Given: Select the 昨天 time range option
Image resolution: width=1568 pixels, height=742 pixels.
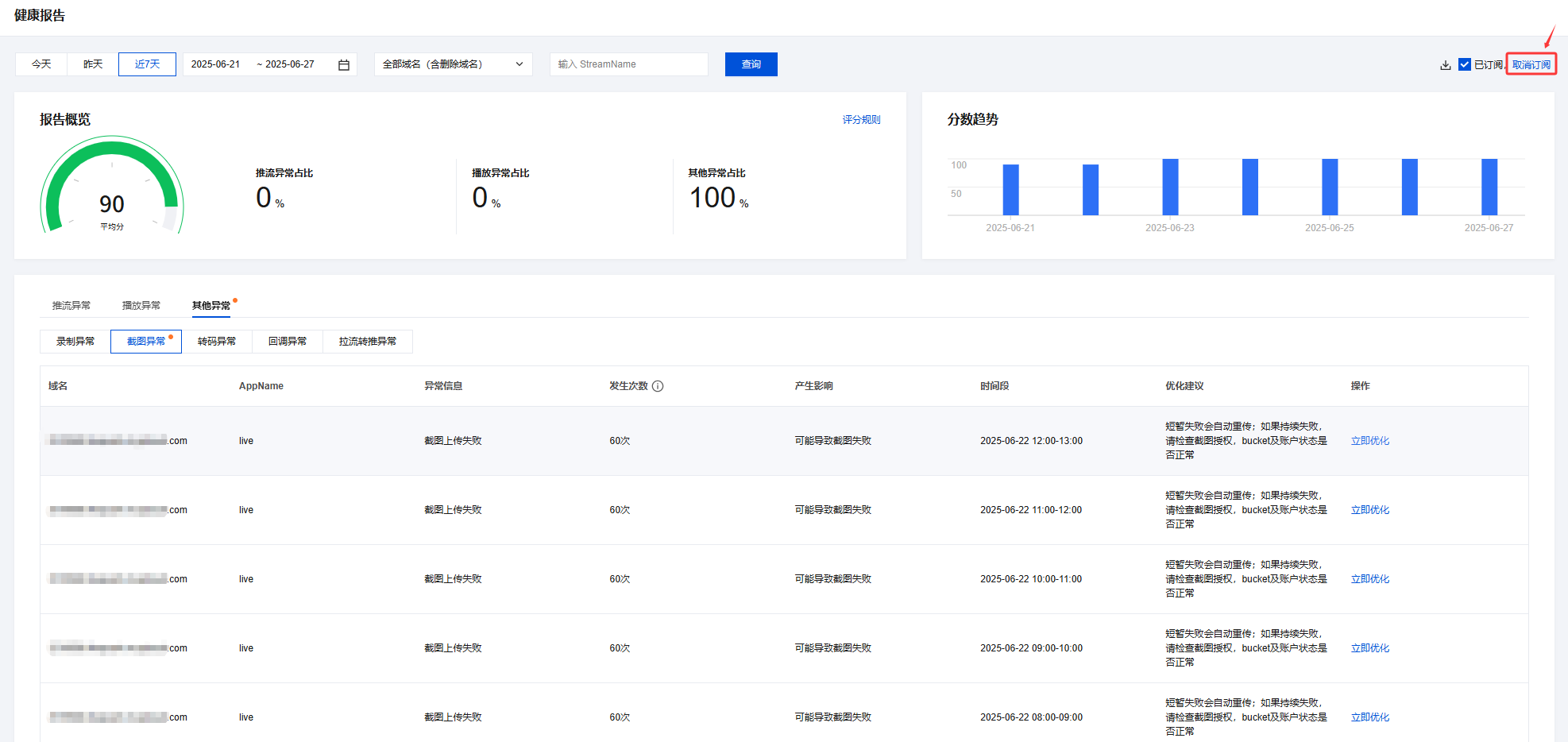Looking at the screenshot, I should point(93,64).
